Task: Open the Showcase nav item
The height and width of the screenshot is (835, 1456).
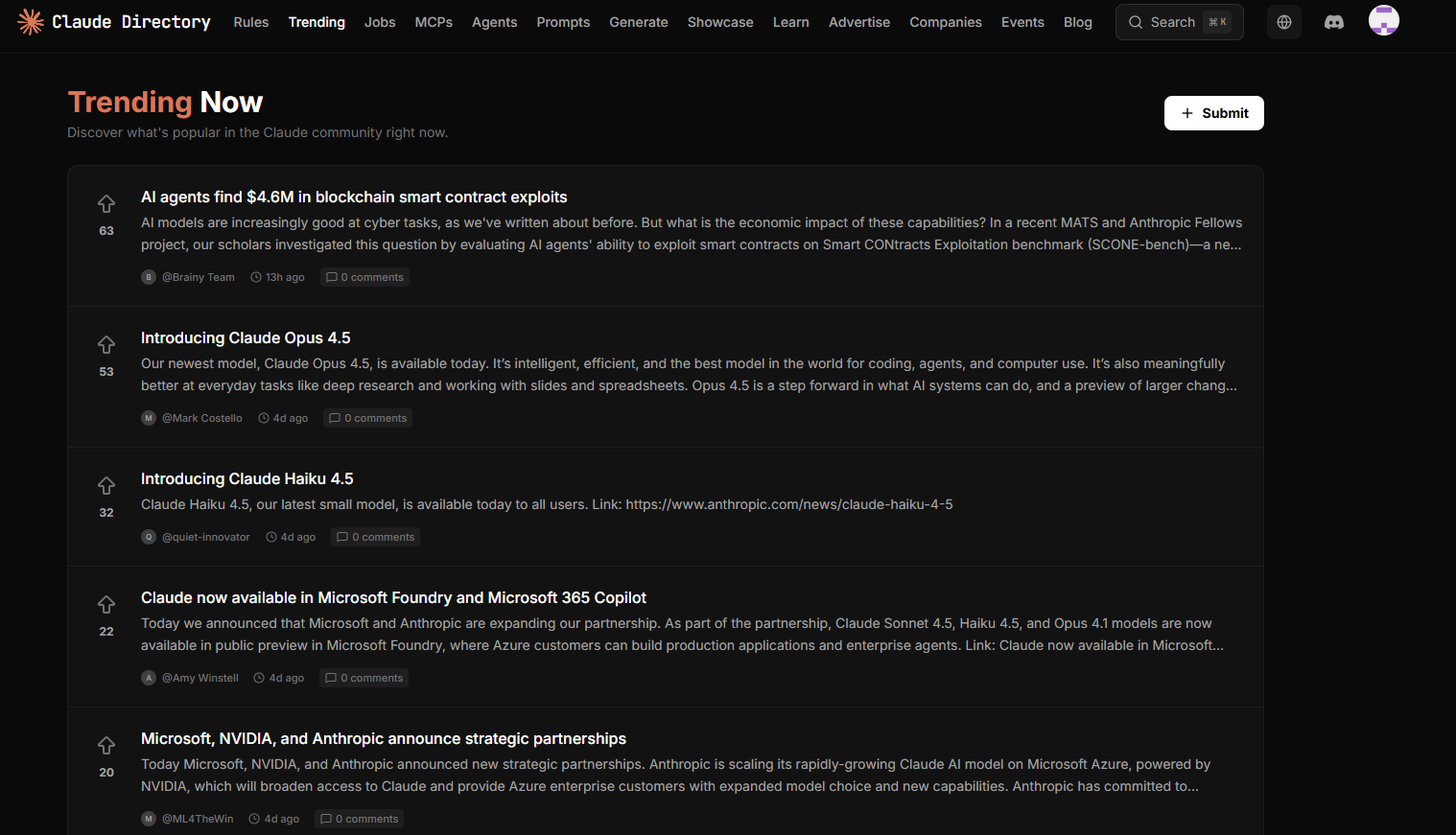Action: click(x=720, y=22)
